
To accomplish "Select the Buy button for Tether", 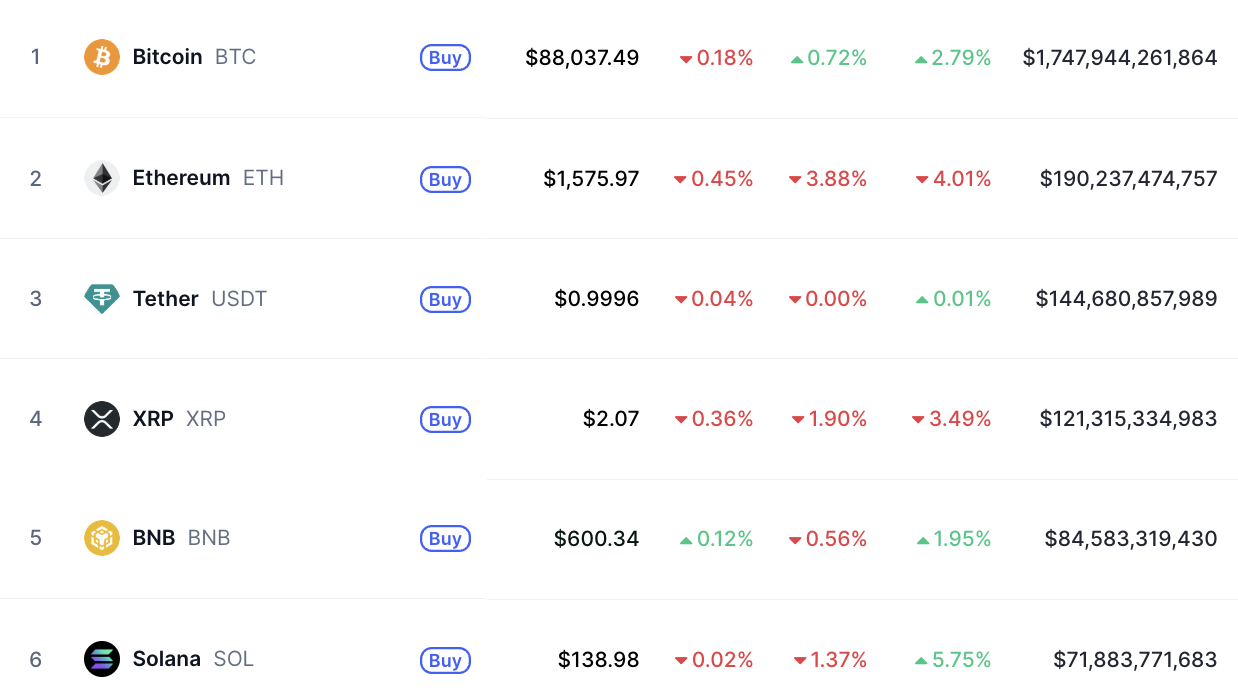I will point(445,299).
